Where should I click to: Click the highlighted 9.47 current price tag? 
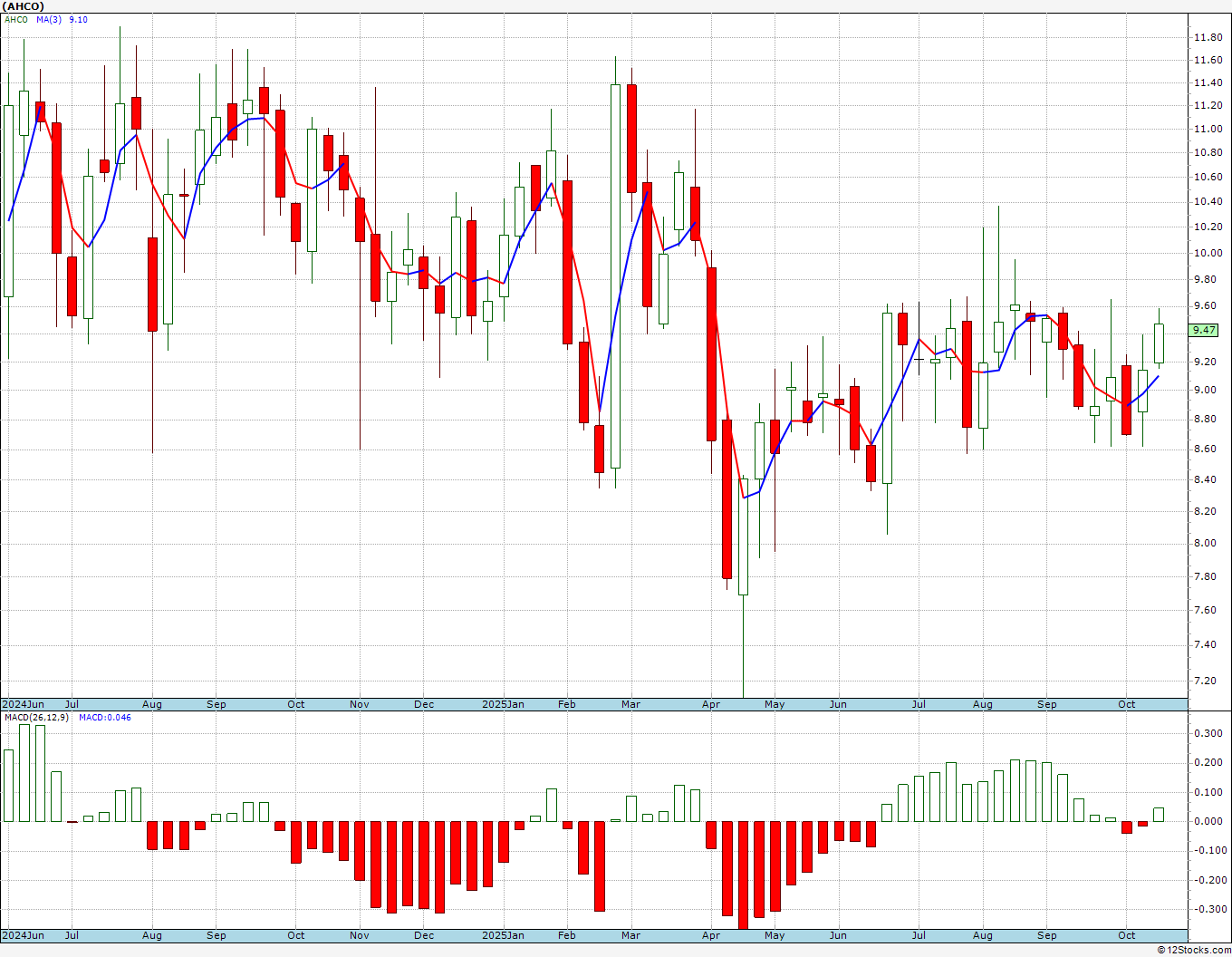point(1205,330)
